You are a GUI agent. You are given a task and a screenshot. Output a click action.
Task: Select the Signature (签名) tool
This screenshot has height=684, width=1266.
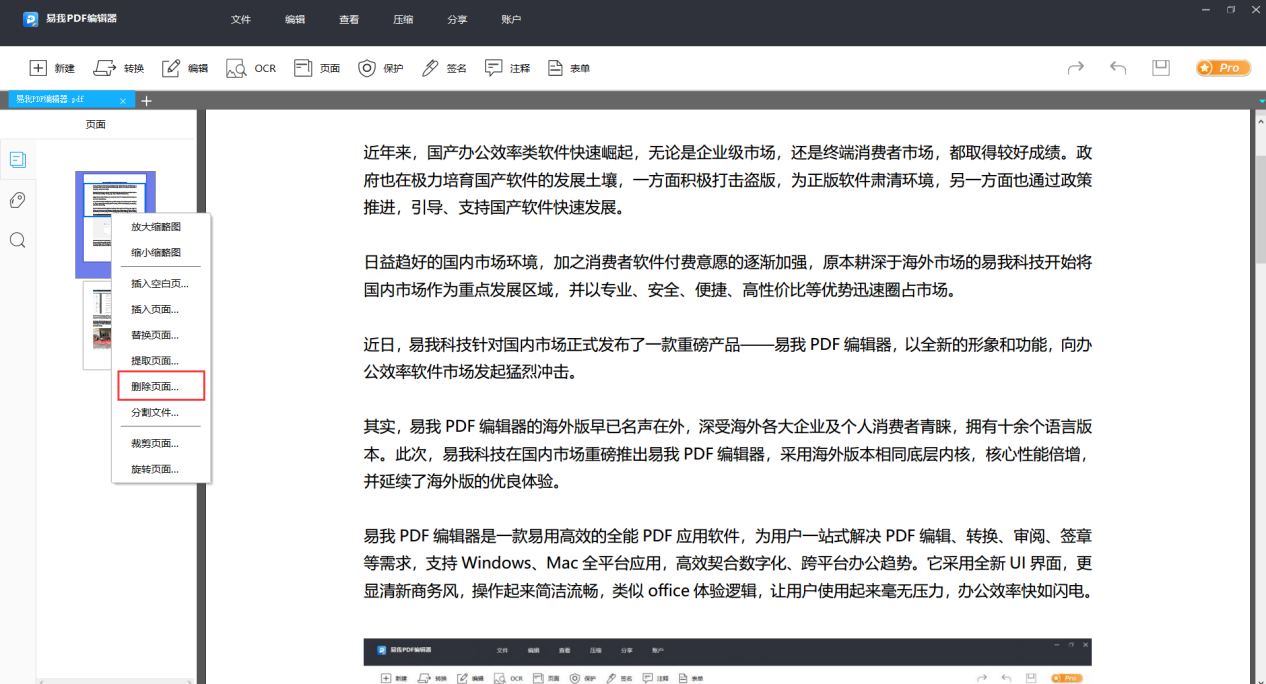445,68
